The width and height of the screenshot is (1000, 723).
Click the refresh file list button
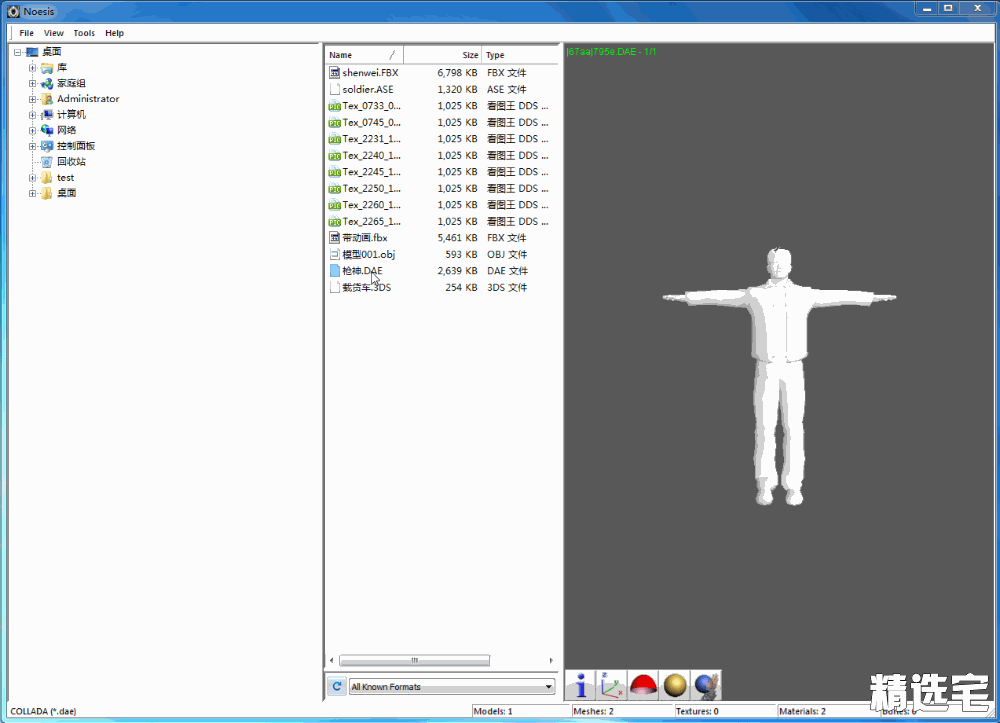(337, 686)
